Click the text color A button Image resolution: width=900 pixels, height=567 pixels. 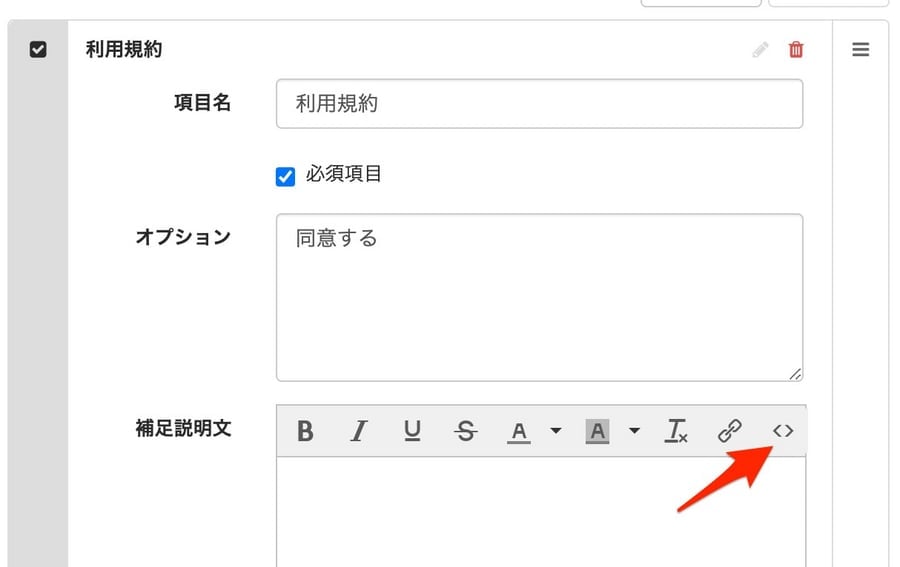pos(518,431)
